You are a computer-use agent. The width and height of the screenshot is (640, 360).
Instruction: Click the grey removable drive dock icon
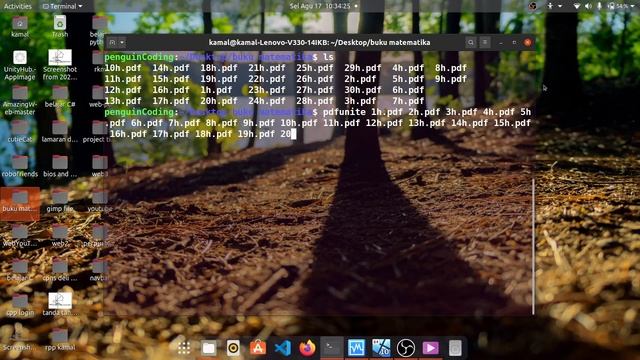[455, 348]
